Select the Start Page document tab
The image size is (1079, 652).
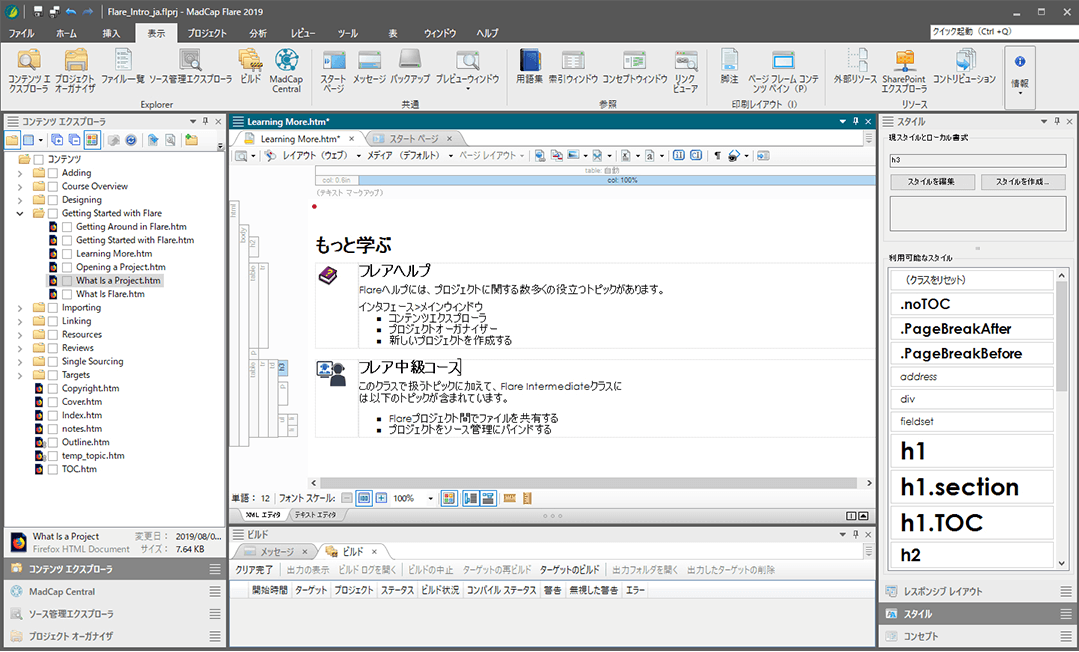[414, 138]
